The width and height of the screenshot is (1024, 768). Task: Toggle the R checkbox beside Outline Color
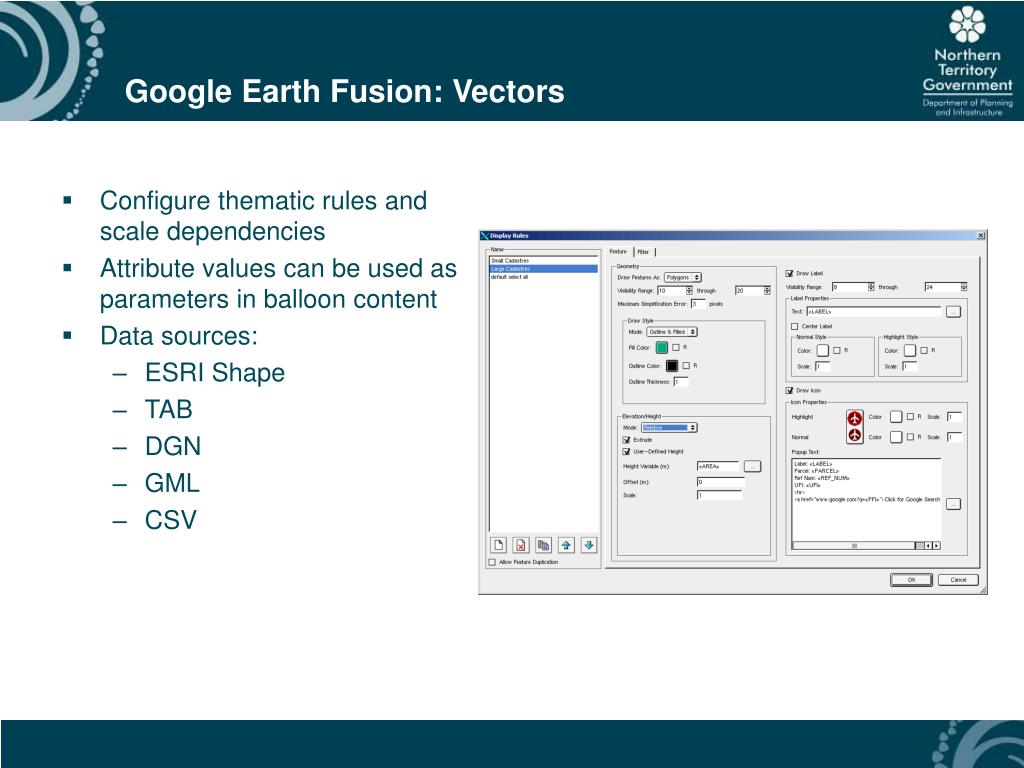[686, 366]
